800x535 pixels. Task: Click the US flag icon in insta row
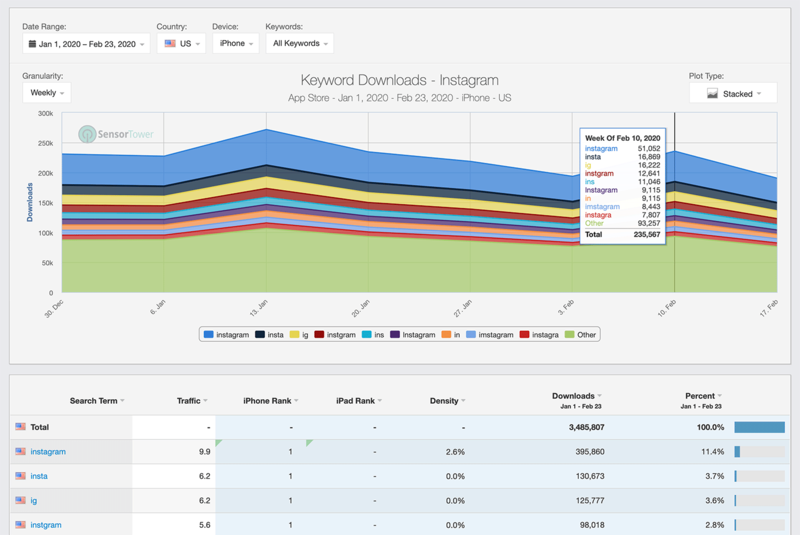click(20, 476)
